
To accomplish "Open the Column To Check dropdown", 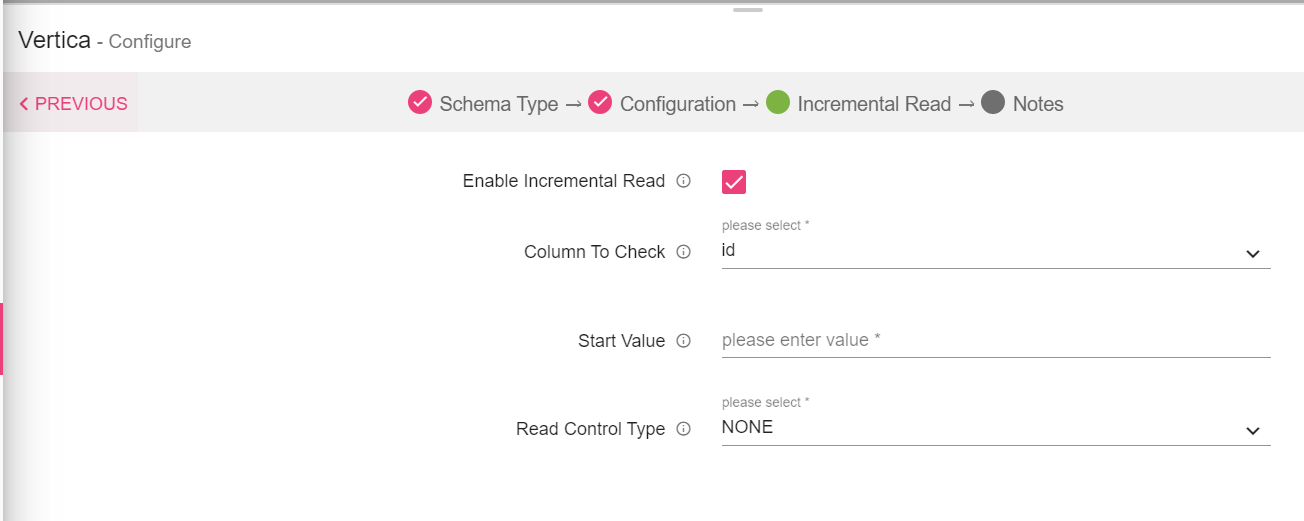I will [980, 252].
